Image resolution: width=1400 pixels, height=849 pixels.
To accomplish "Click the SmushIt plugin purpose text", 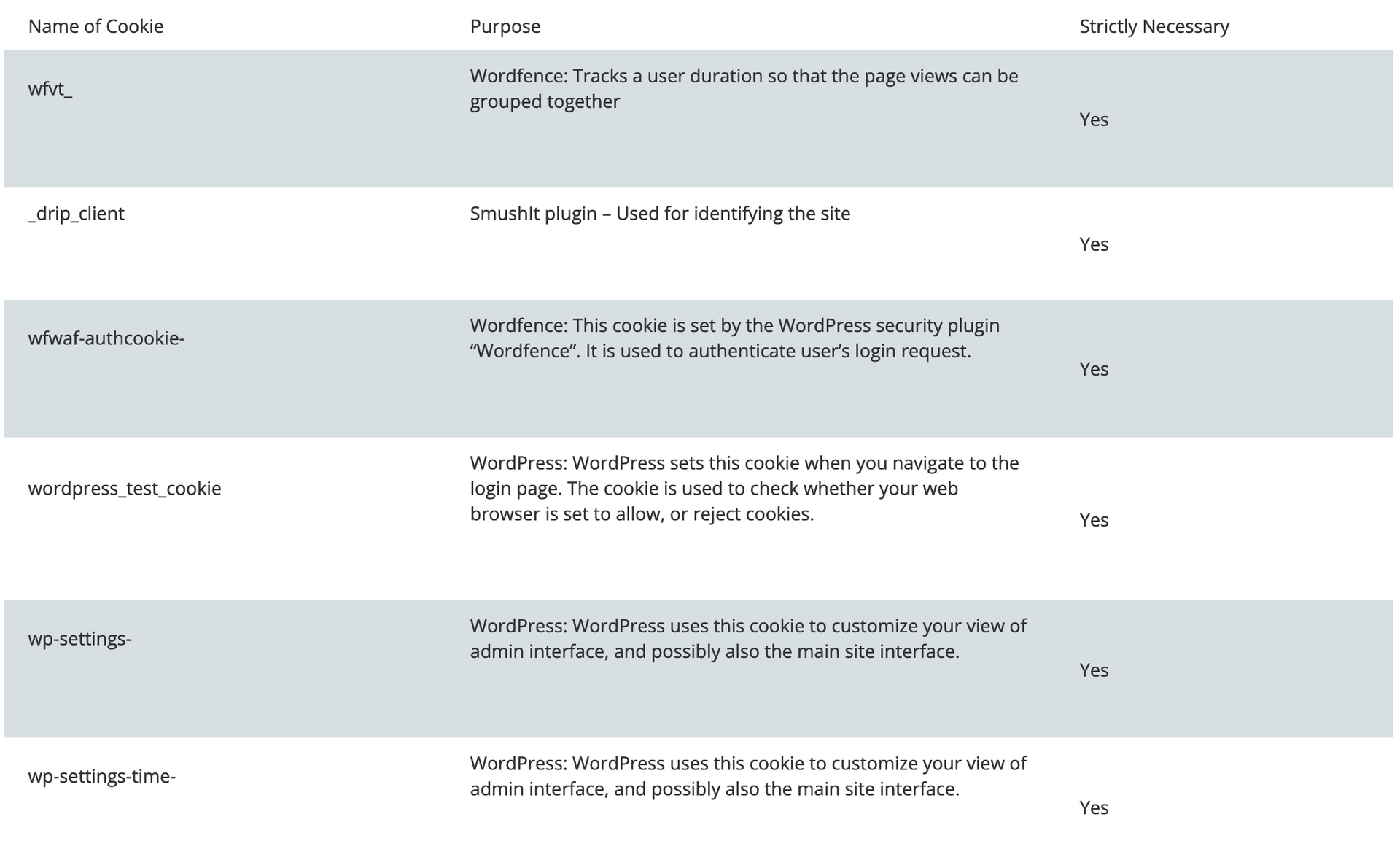I will [660, 214].
